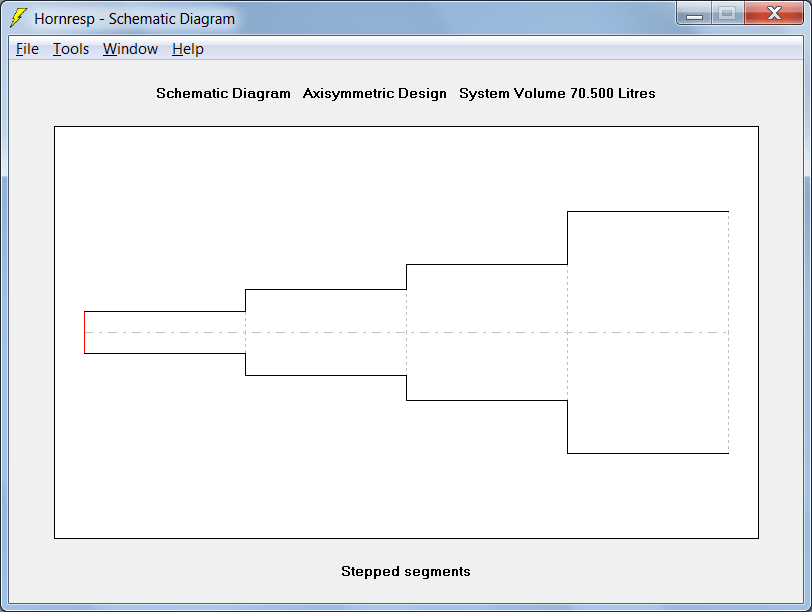Click the 'Axisymmetric Design' label

374,93
